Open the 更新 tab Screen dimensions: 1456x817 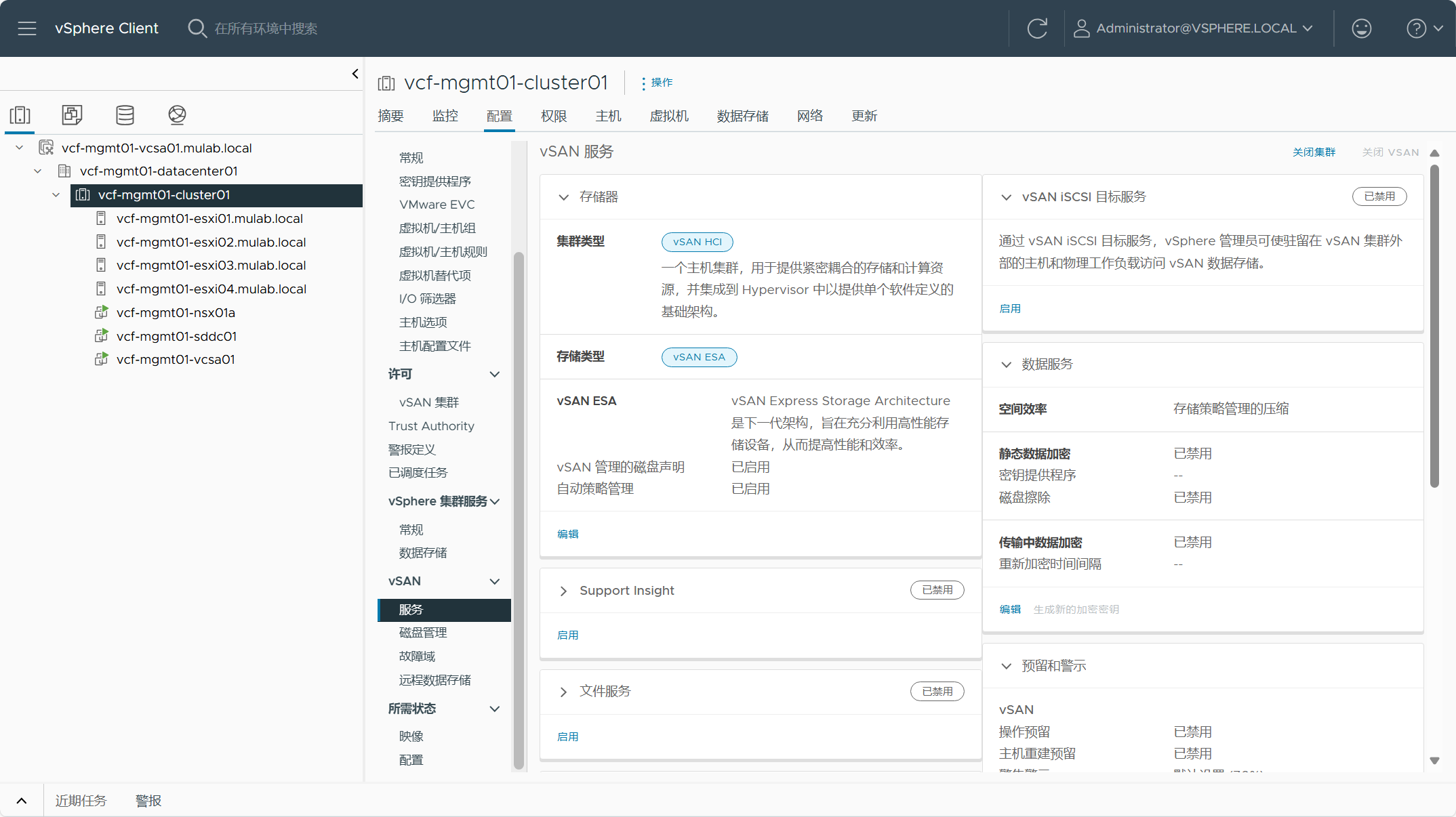pos(864,116)
